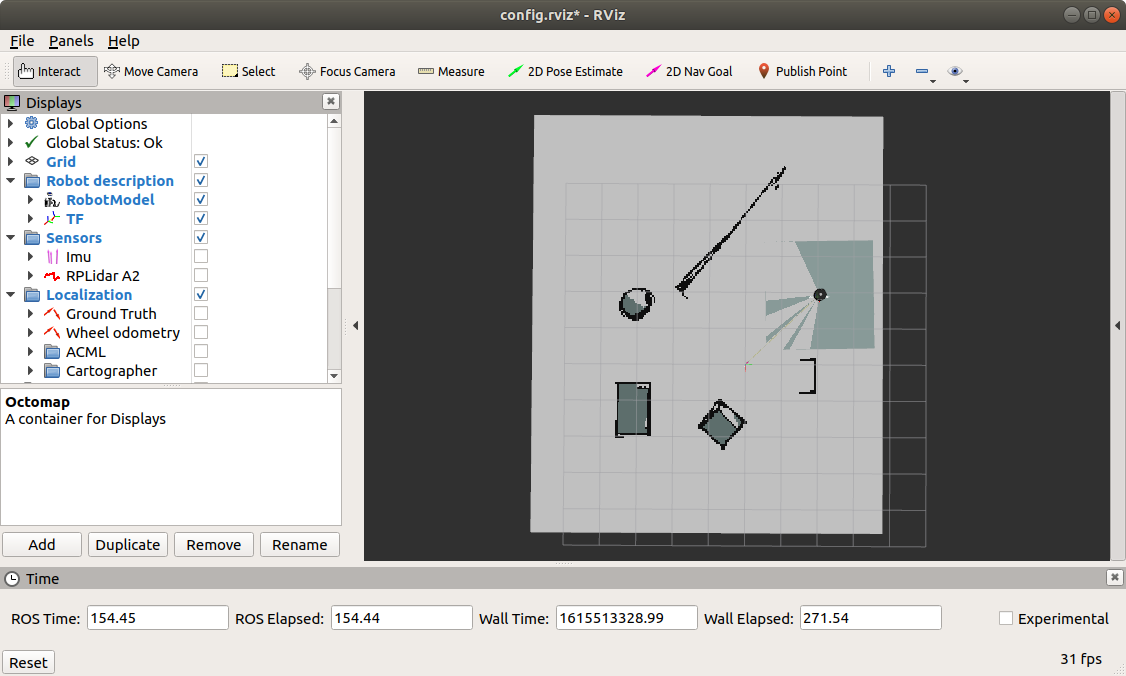The width and height of the screenshot is (1126, 676).
Task: Open the Panels menu
Action: point(71,41)
